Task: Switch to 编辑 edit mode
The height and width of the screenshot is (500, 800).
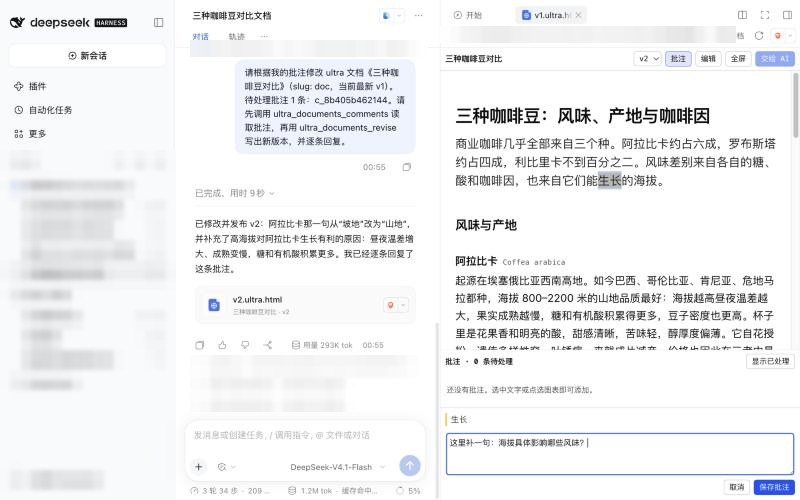Action: (x=708, y=59)
